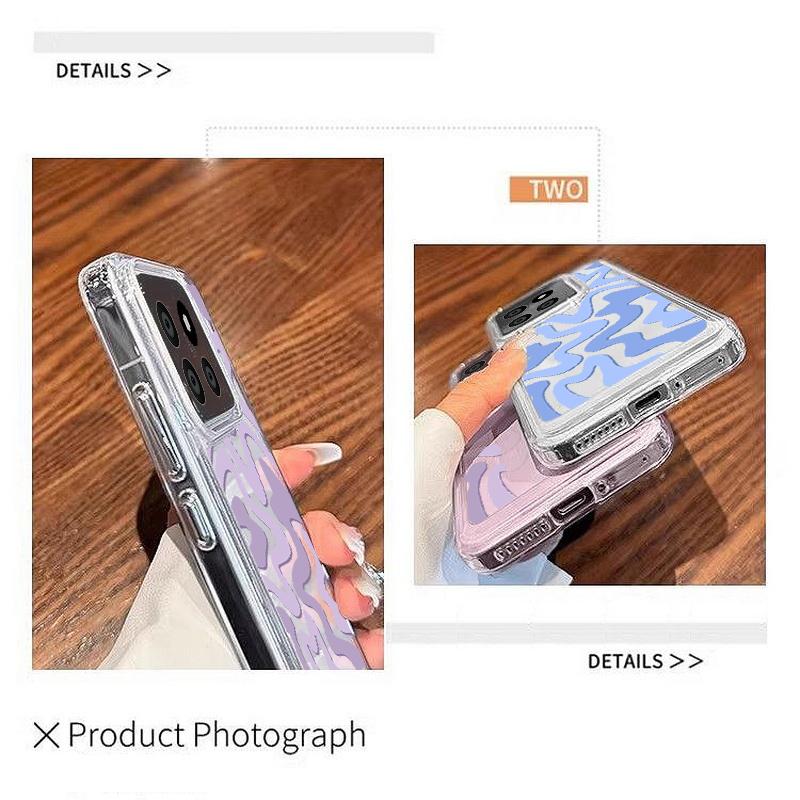The height and width of the screenshot is (800, 800).
Task: Open the bottom-right DETAILS text
Action: coord(626,661)
